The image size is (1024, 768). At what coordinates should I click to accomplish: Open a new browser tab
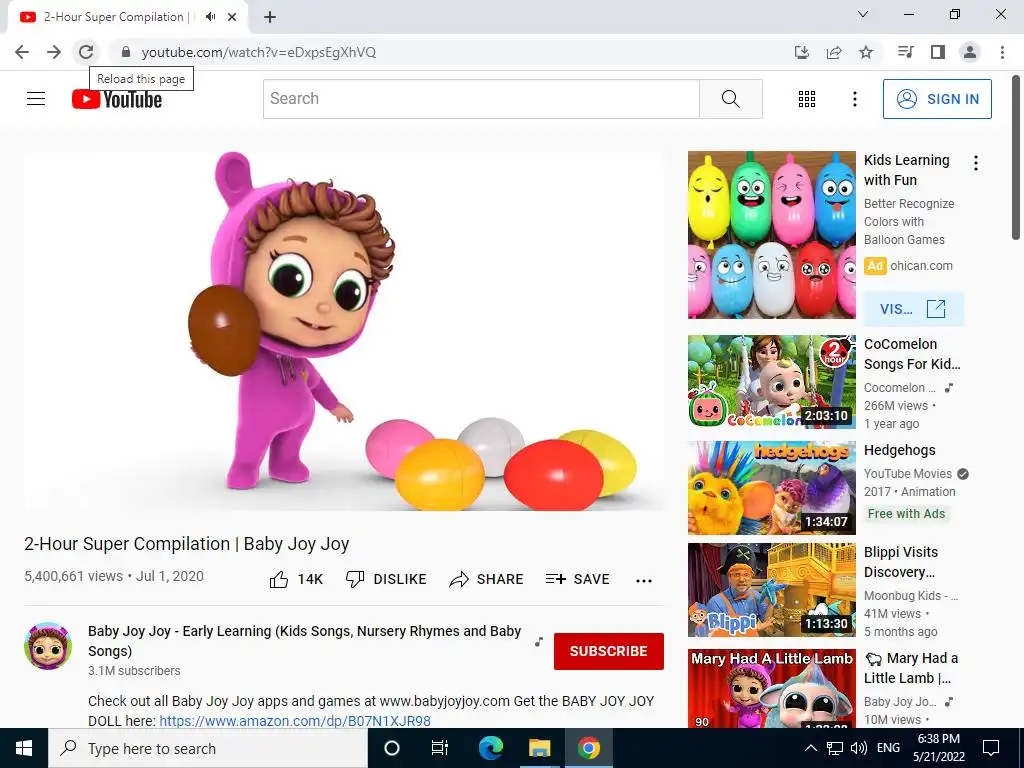point(270,17)
